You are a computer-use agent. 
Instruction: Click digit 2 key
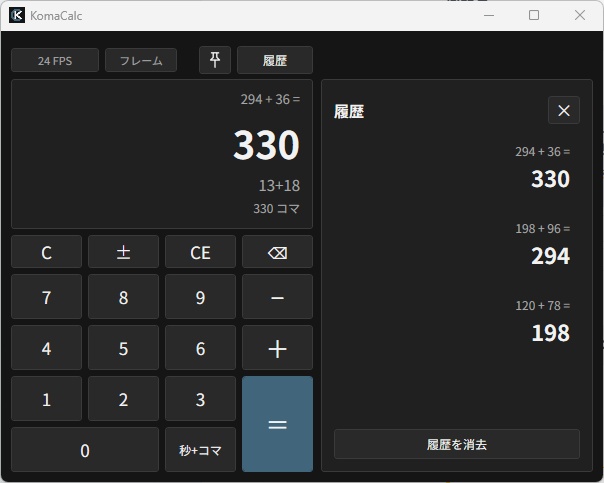tap(123, 399)
